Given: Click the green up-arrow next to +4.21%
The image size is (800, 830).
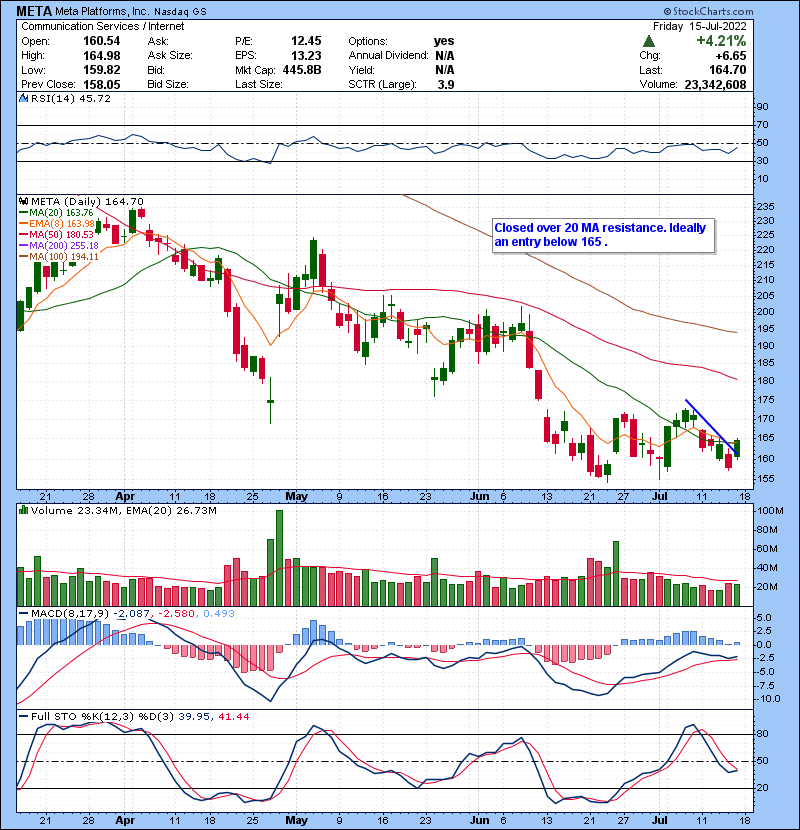Looking at the screenshot, I should pos(649,41).
